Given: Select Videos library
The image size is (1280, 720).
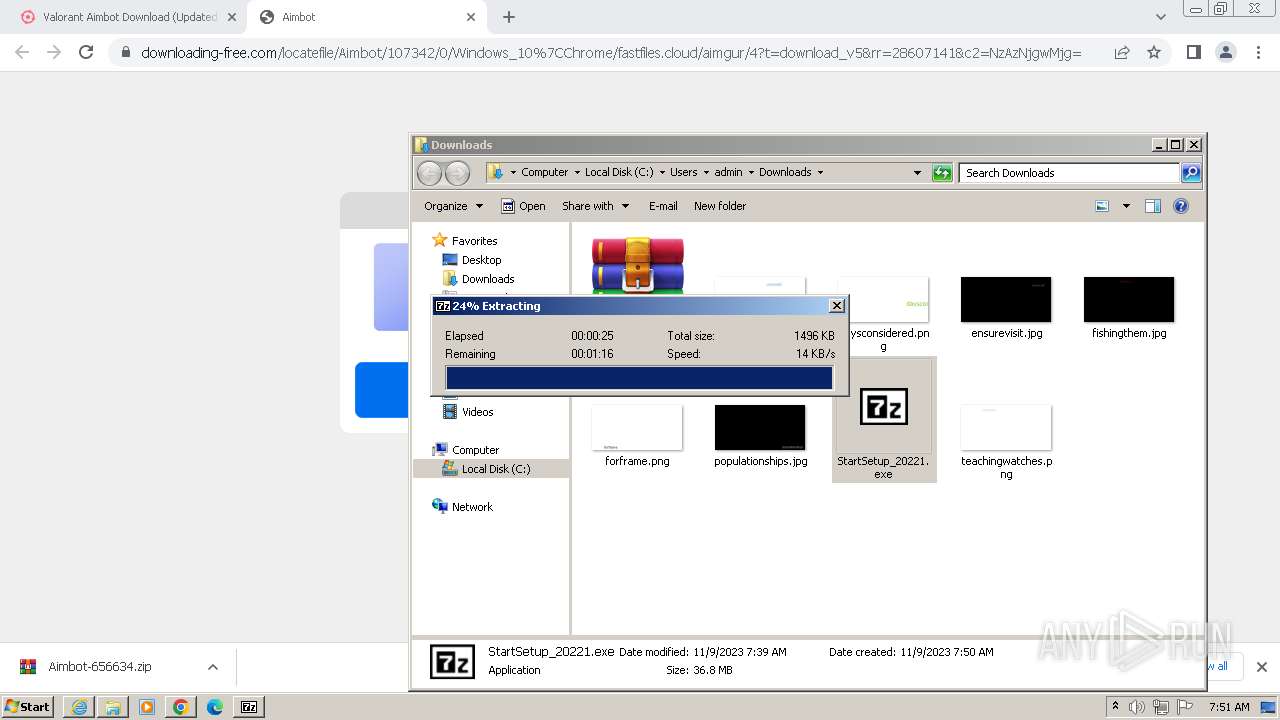Looking at the screenshot, I should point(477,412).
